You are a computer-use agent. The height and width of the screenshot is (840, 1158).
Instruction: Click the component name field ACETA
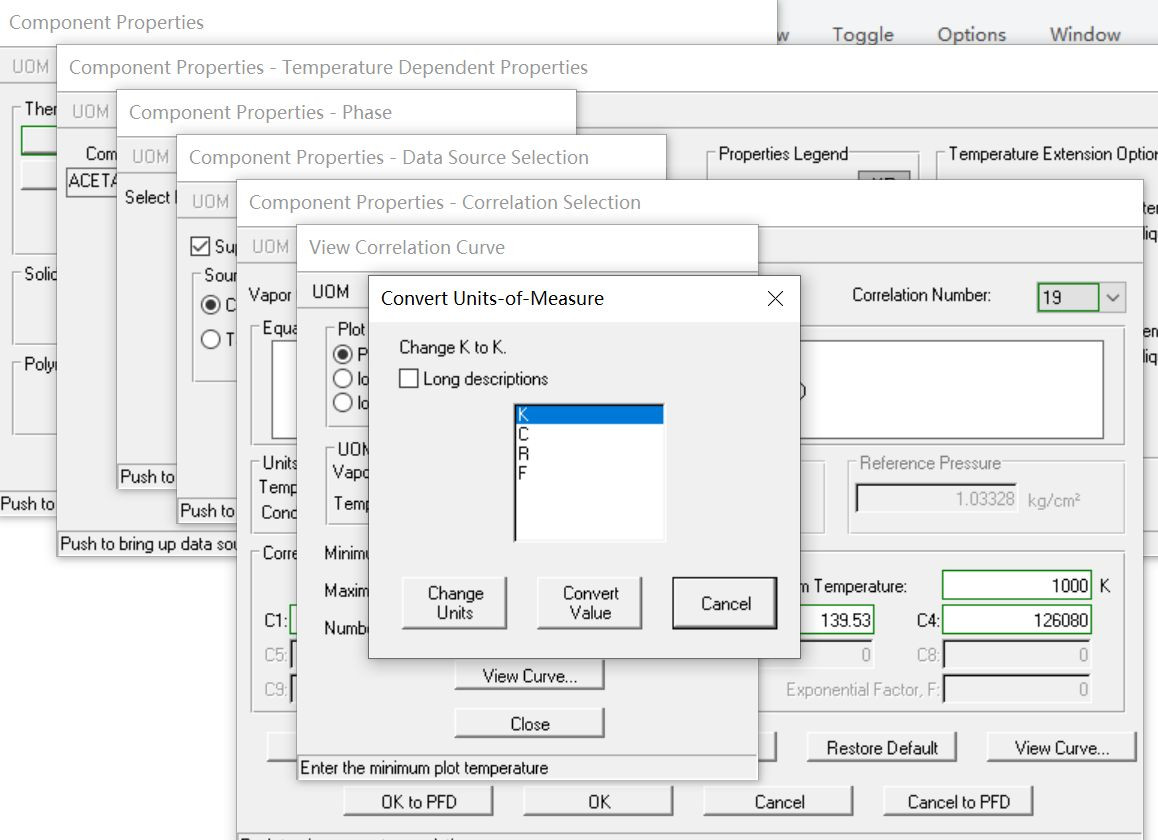92,181
